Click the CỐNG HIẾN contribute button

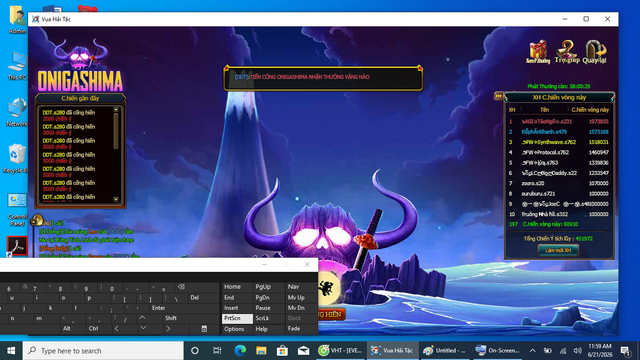pyautogui.click(x=330, y=314)
